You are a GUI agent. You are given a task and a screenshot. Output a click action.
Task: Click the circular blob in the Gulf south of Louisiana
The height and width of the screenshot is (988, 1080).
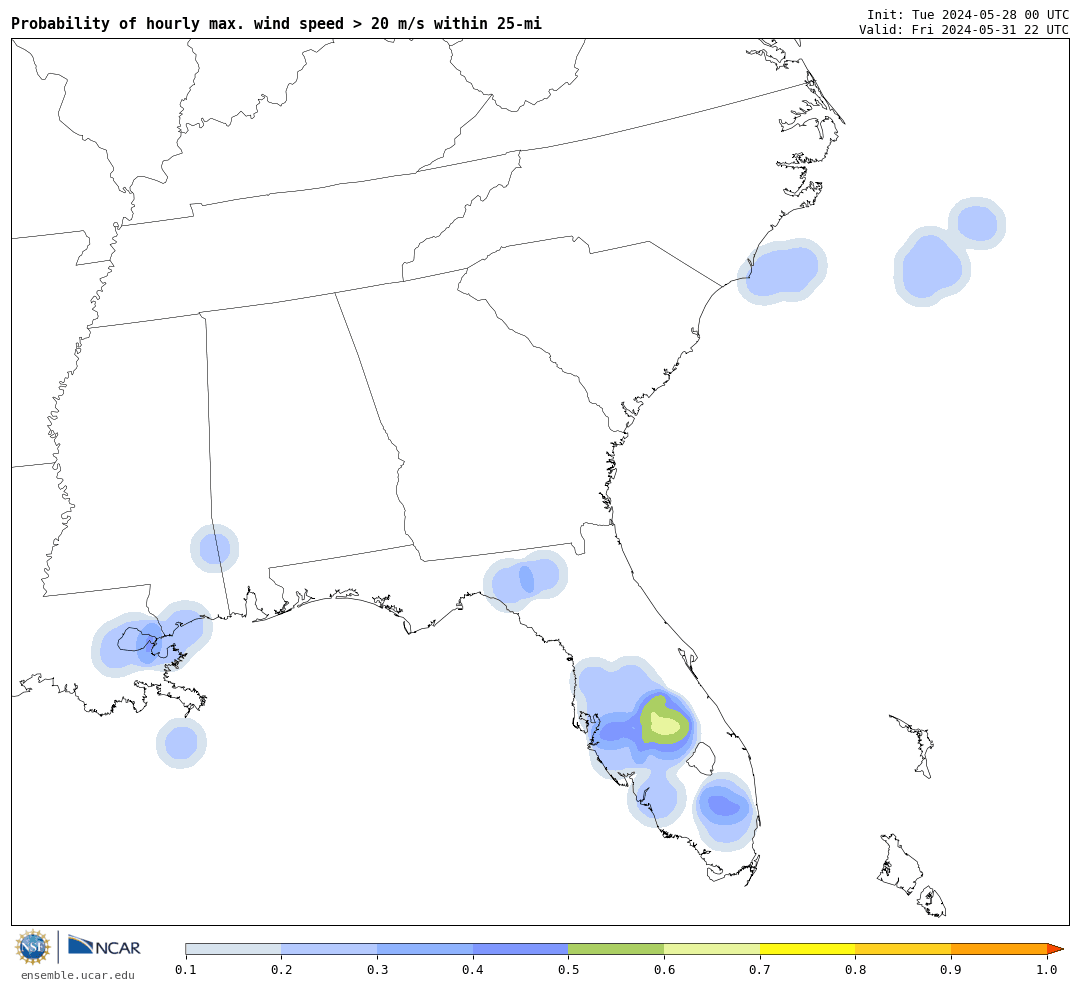point(181,743)
